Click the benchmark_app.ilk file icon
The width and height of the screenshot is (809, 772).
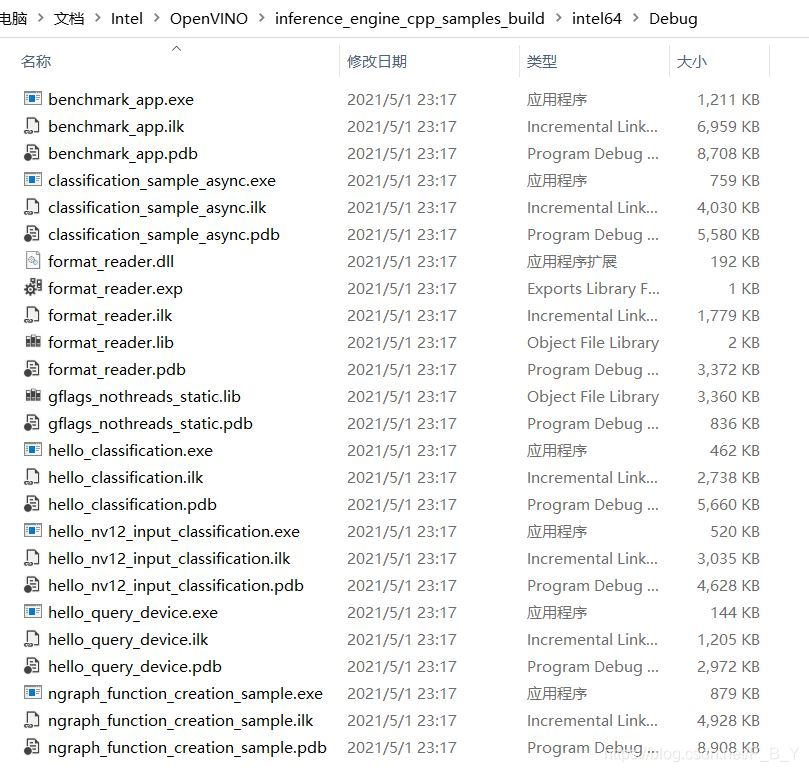tap(33, 125)
